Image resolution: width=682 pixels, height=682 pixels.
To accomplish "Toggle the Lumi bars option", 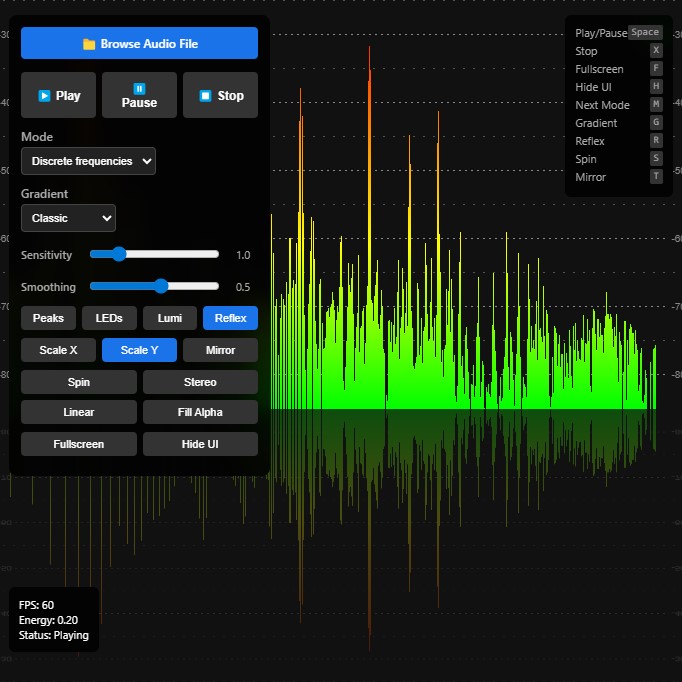I will coord(170,318).
